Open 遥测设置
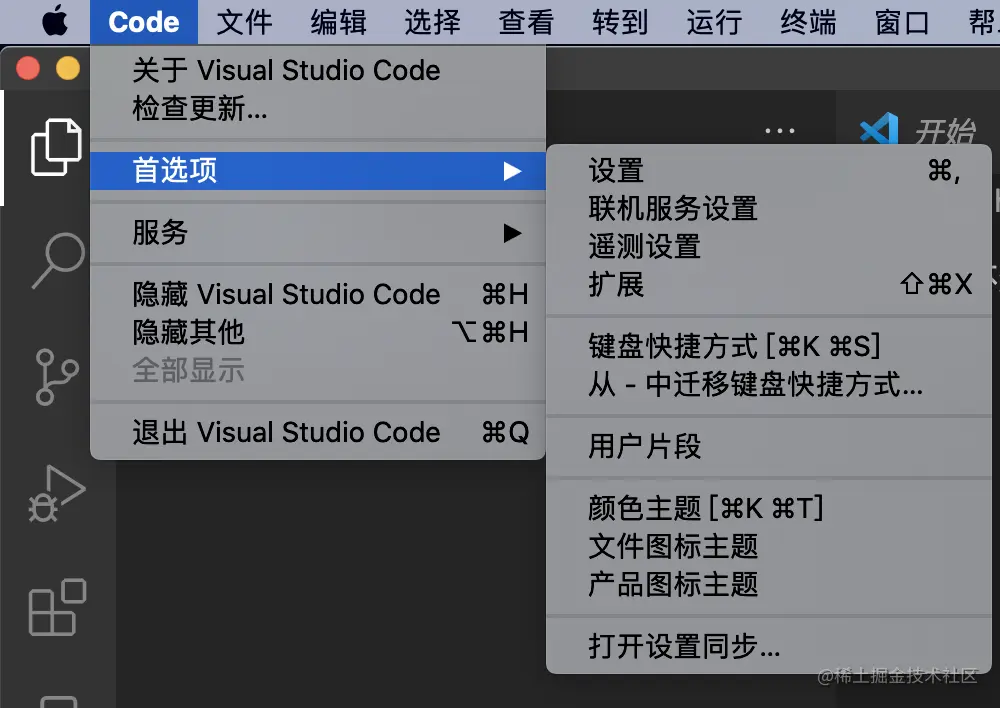 pyautogui.click(x=768, y=247)
